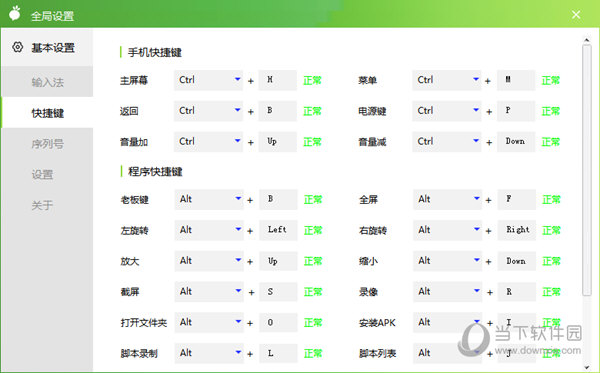The width and height of the screenshot is (600, 373).
Task: Click the P key field for 电源键
Action: [516, 111]
